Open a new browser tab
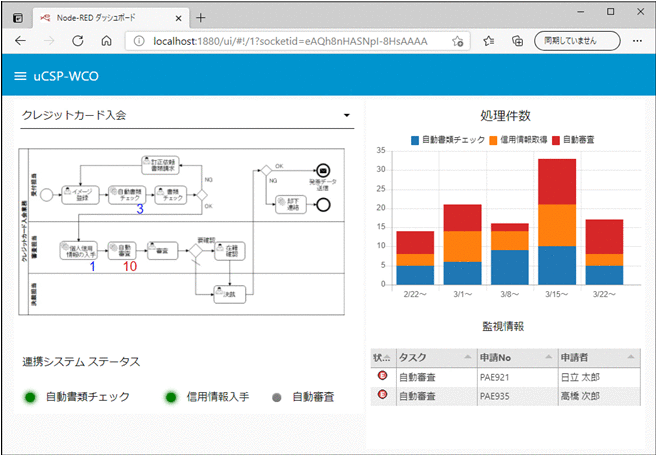 coord(201,18)
